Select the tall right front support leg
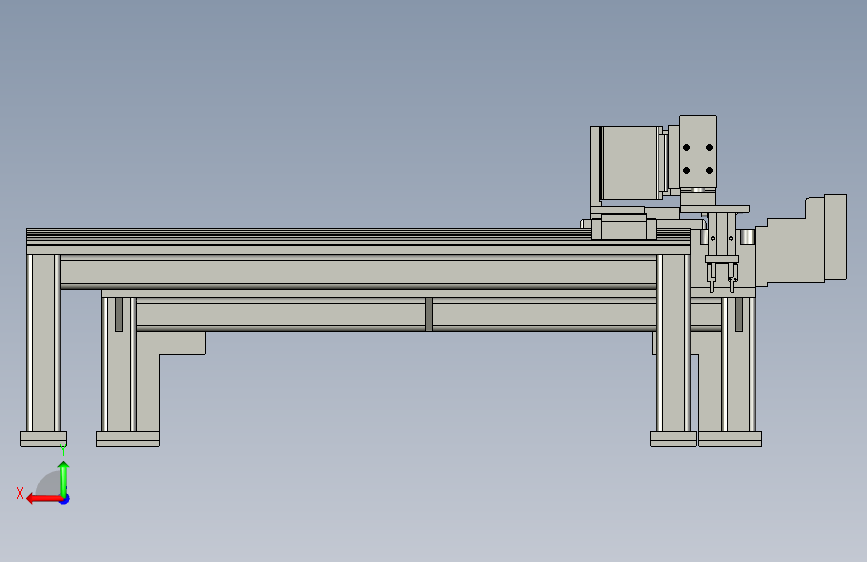Viewport: 867px width, 562px height. (x=673, y=343)
